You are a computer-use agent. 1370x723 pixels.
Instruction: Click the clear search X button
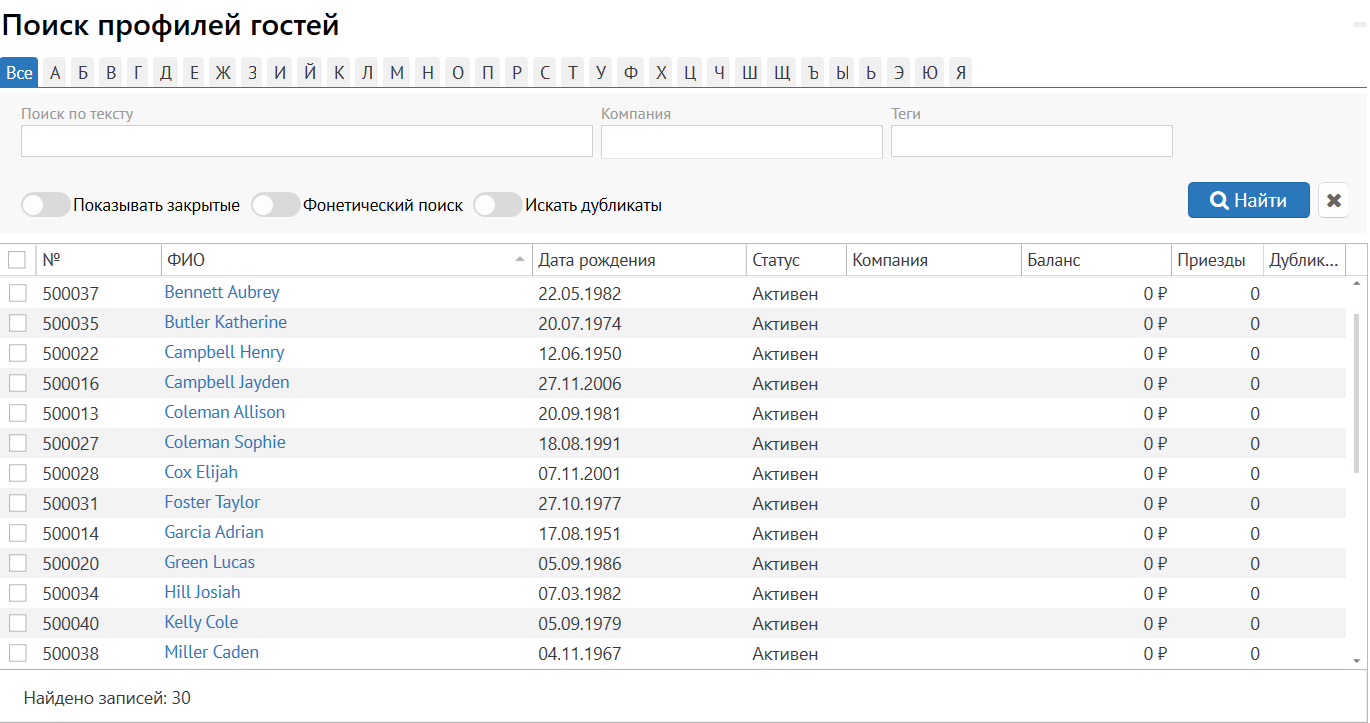[x=1333, y=200]
